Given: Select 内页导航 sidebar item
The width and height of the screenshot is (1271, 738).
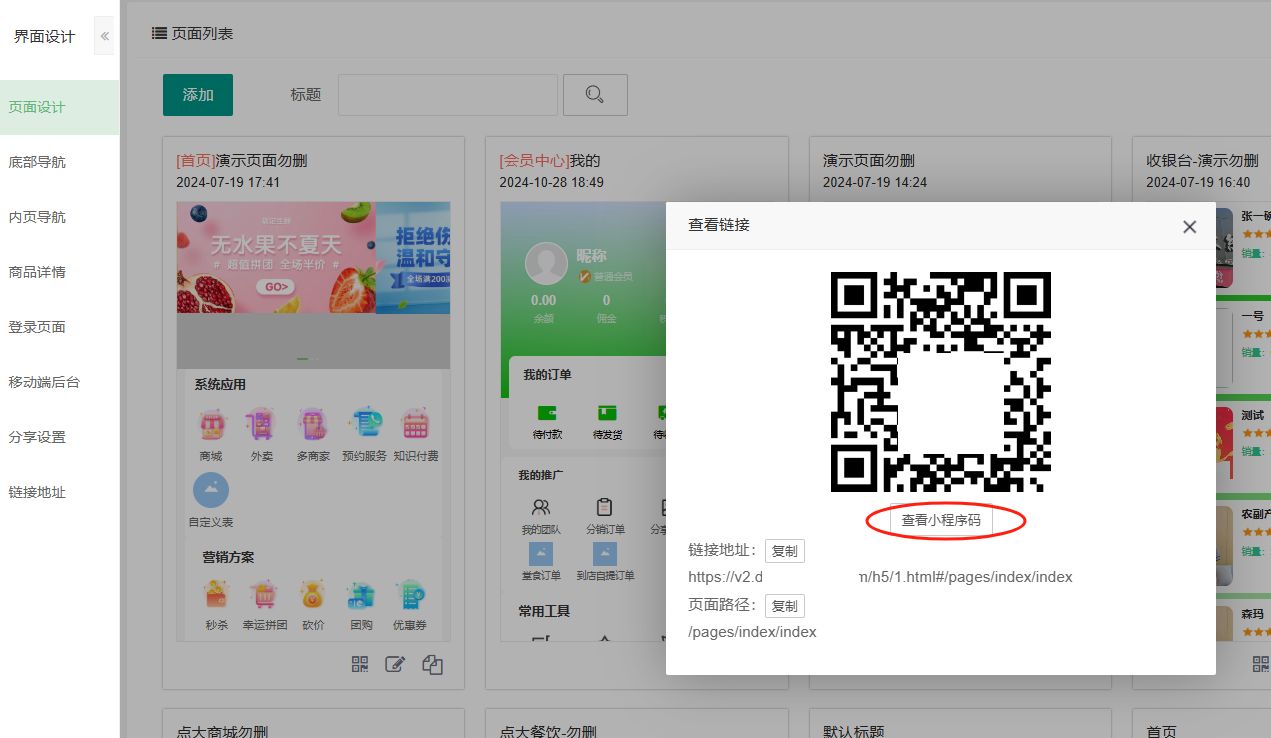Looking at the screenshot, I should pyautogui.click(x=37, y=217).
